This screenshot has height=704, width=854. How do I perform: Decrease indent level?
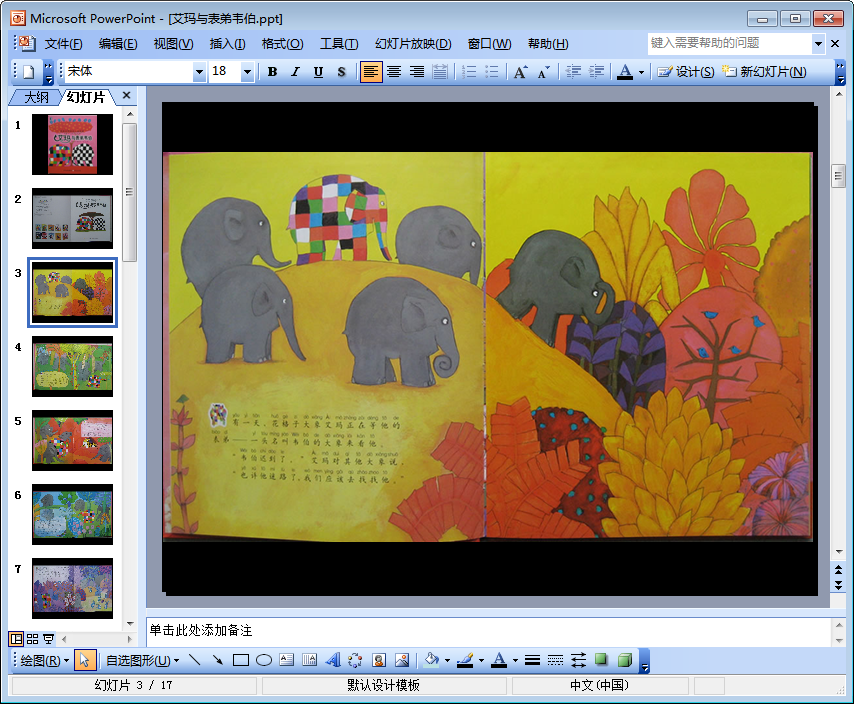click(x=573, y=72)
